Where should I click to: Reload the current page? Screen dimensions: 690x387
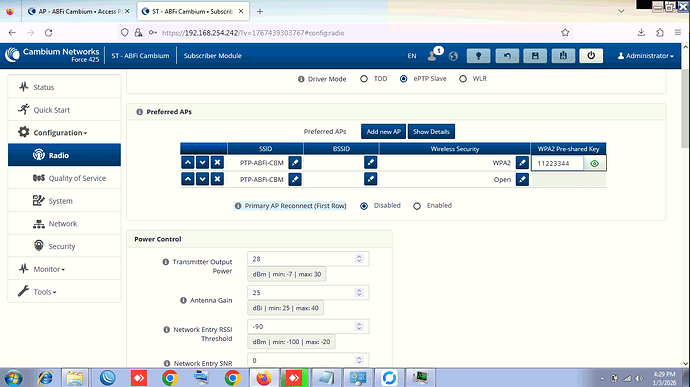(x=48, y=33)
